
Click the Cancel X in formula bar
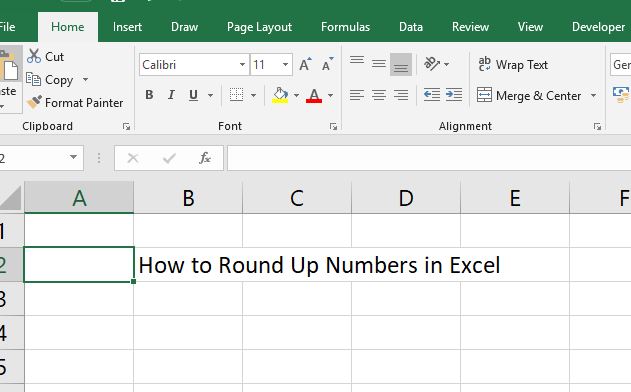(x=133, y=158)
